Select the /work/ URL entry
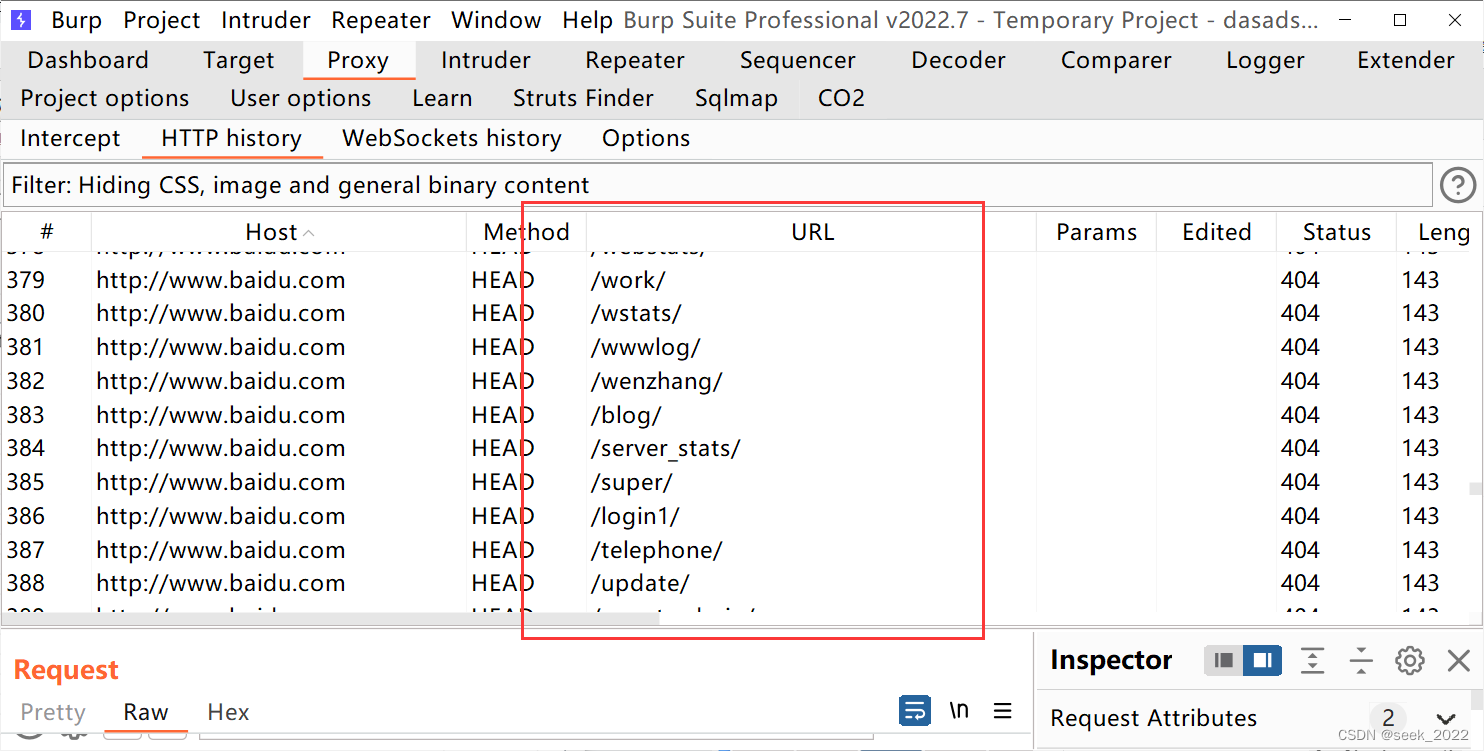Image resolution: width=1484 pixels, height=751 pixels. (x=628, y=280)
